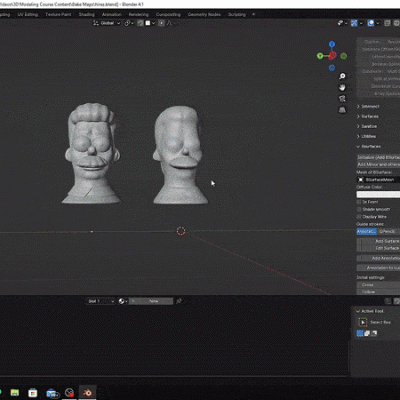The width and height of the screenshot is (400, 400).
Task: Open the snap options dropdown arrow
Action: click(x=153, y=23)
